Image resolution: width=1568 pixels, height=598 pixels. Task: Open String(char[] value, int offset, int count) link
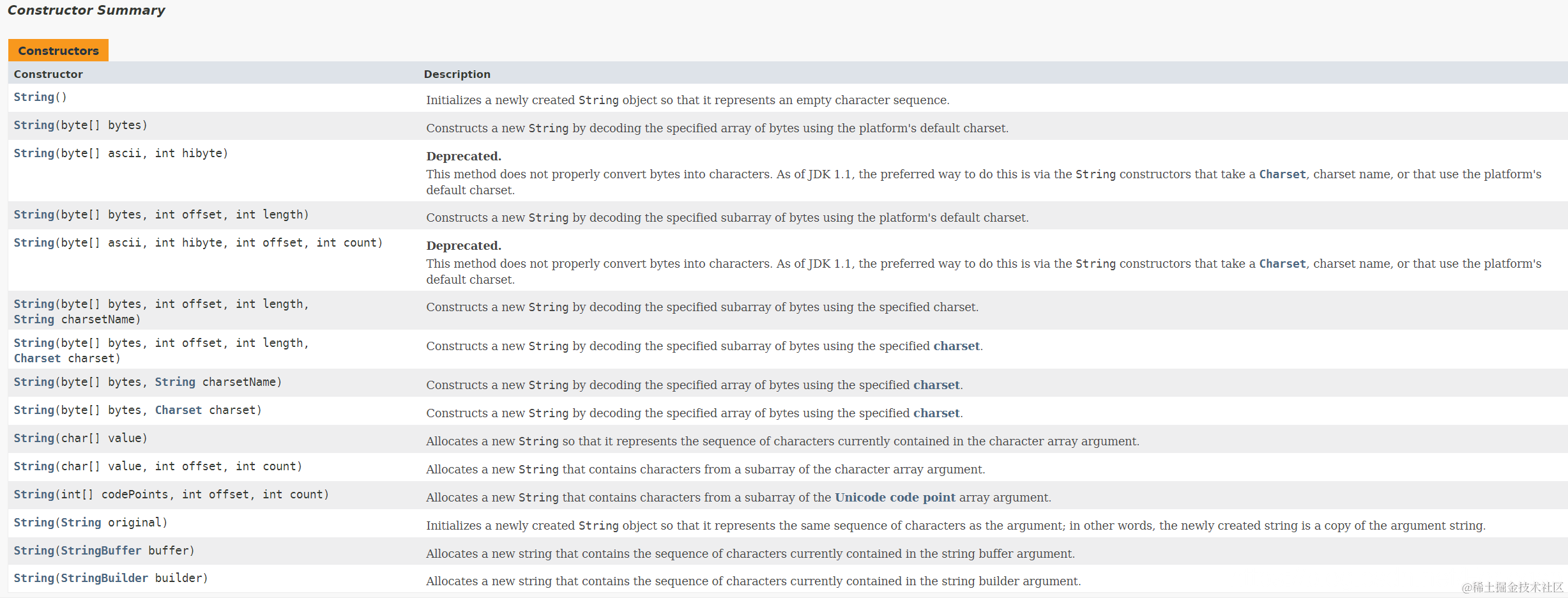tap(34, 466)
